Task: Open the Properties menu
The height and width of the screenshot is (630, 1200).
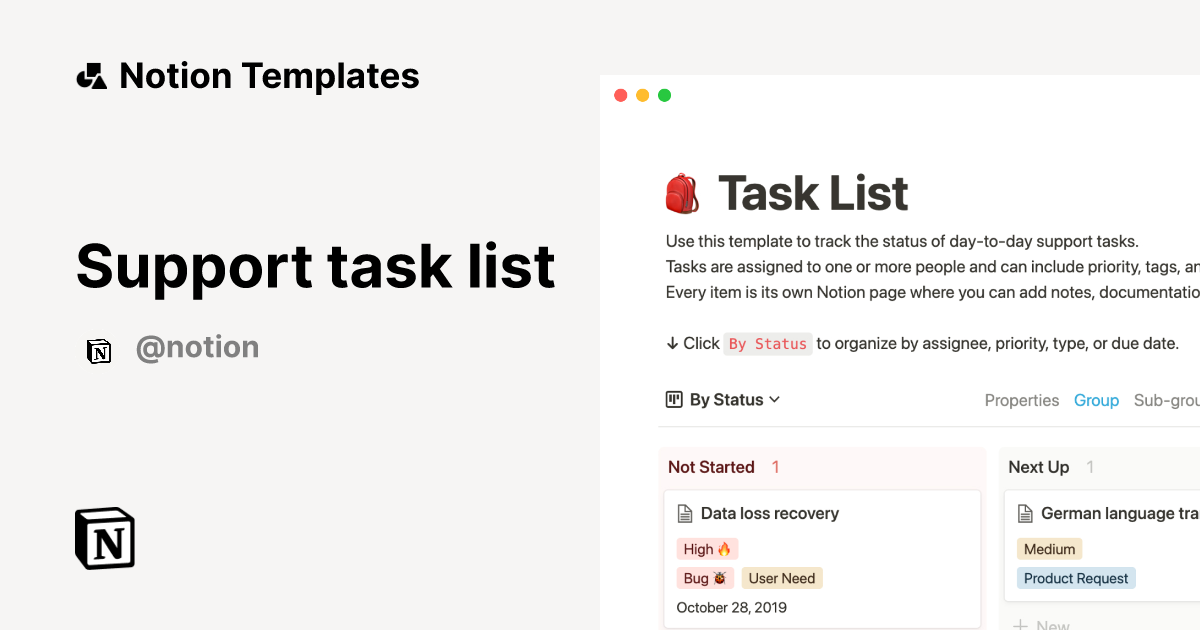Action: (x=1021, y=400)
